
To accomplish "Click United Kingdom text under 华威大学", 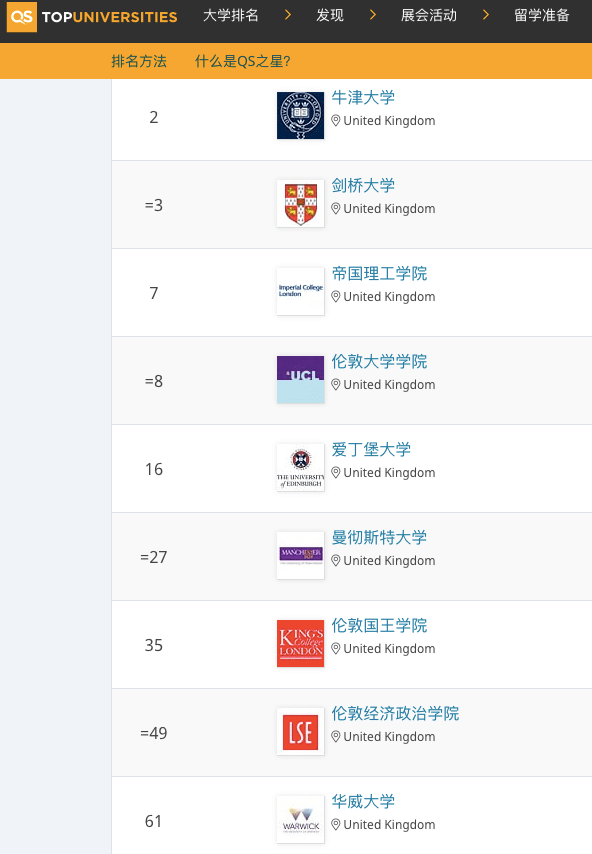I will coord(389,825).
